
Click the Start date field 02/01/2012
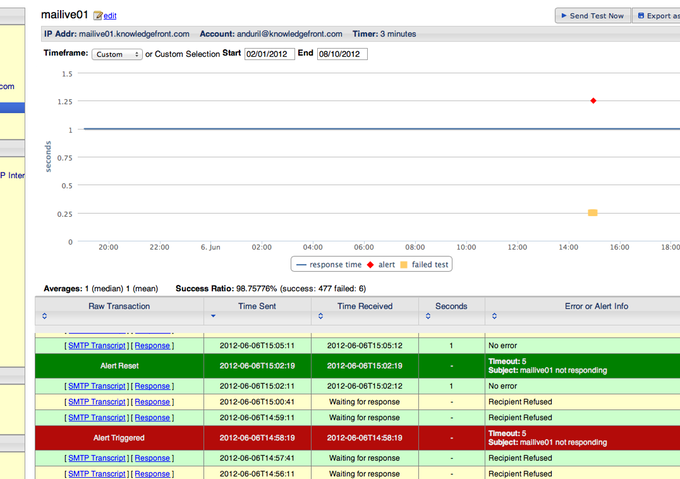pos(269,54)
